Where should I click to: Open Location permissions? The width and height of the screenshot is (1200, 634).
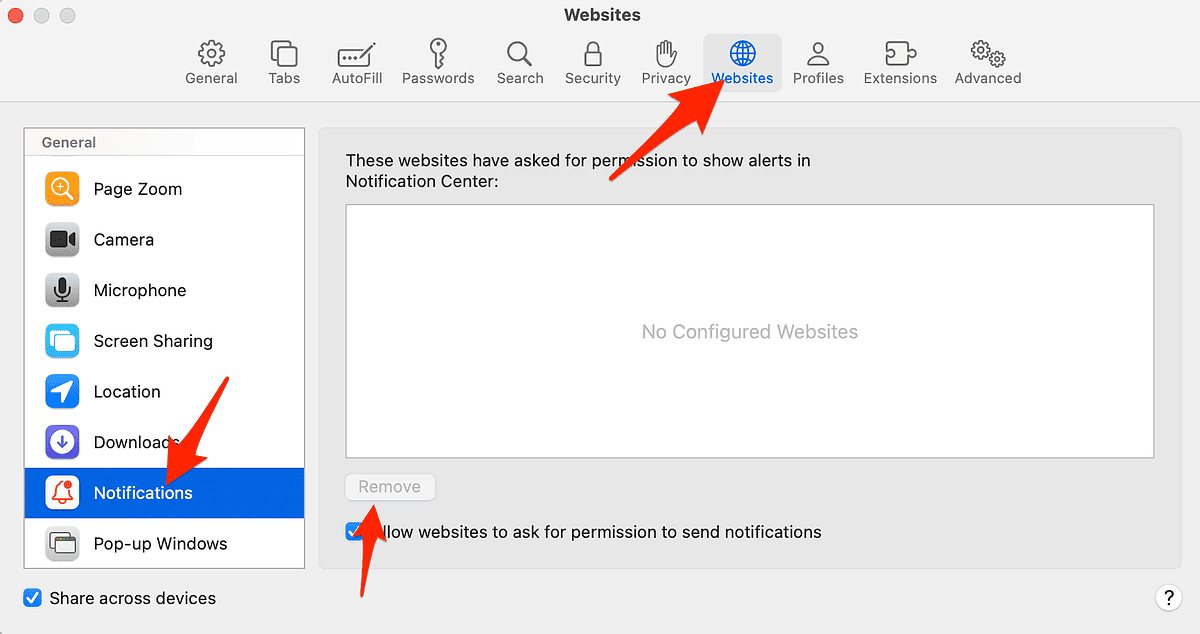click(126, 391)
